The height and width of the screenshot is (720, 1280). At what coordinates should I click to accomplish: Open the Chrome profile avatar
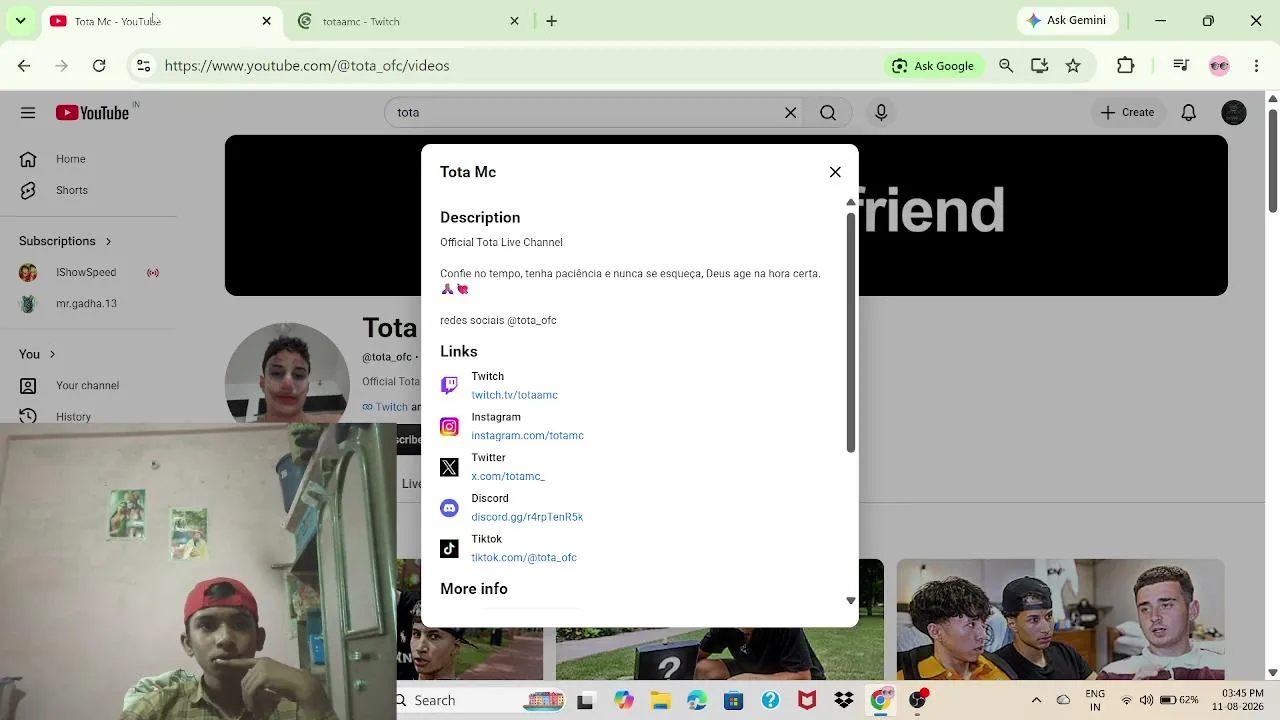coord(1219,66)
